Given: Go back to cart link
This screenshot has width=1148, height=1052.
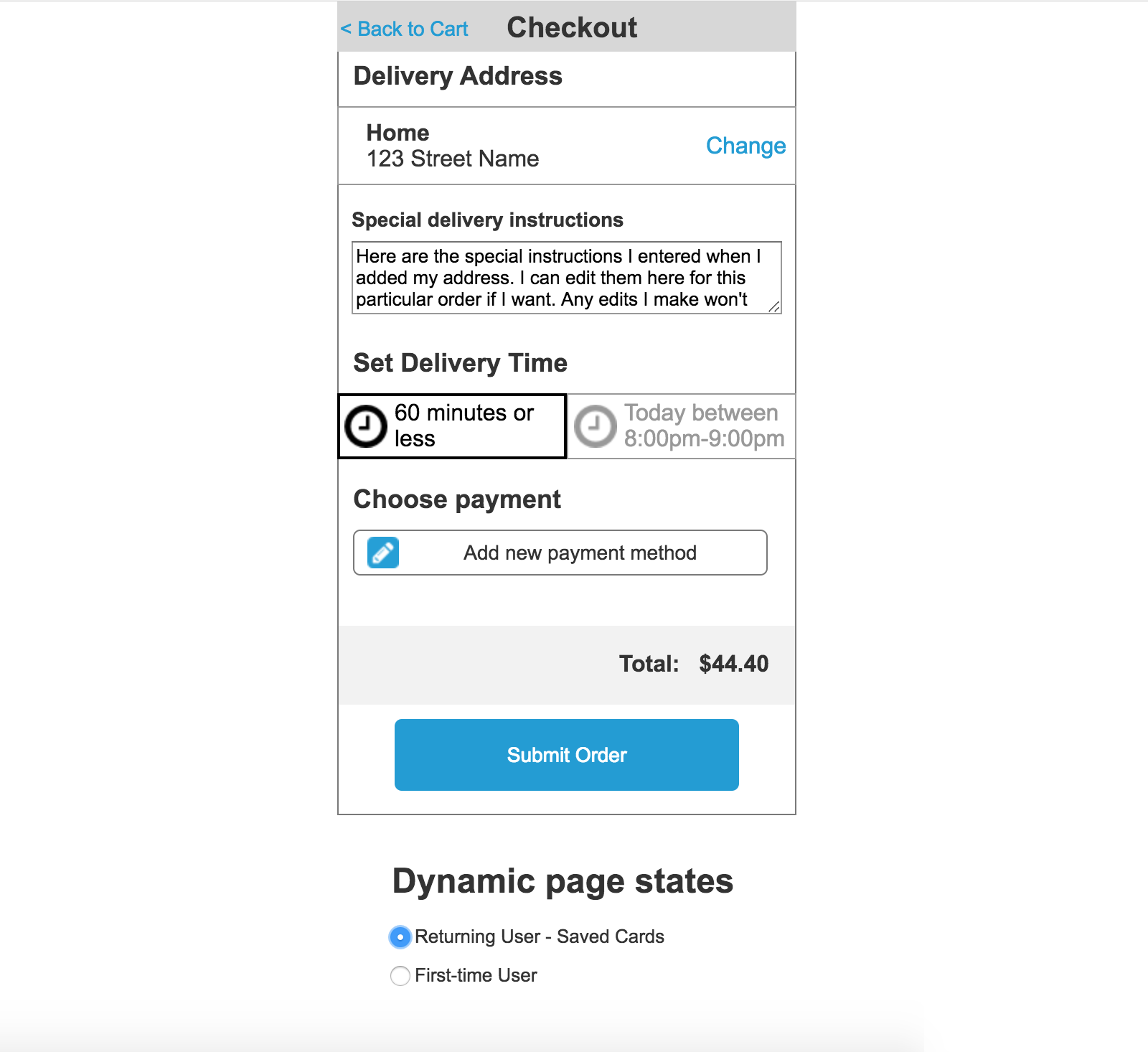Looking at the screenshot, I should coord(404,29).
